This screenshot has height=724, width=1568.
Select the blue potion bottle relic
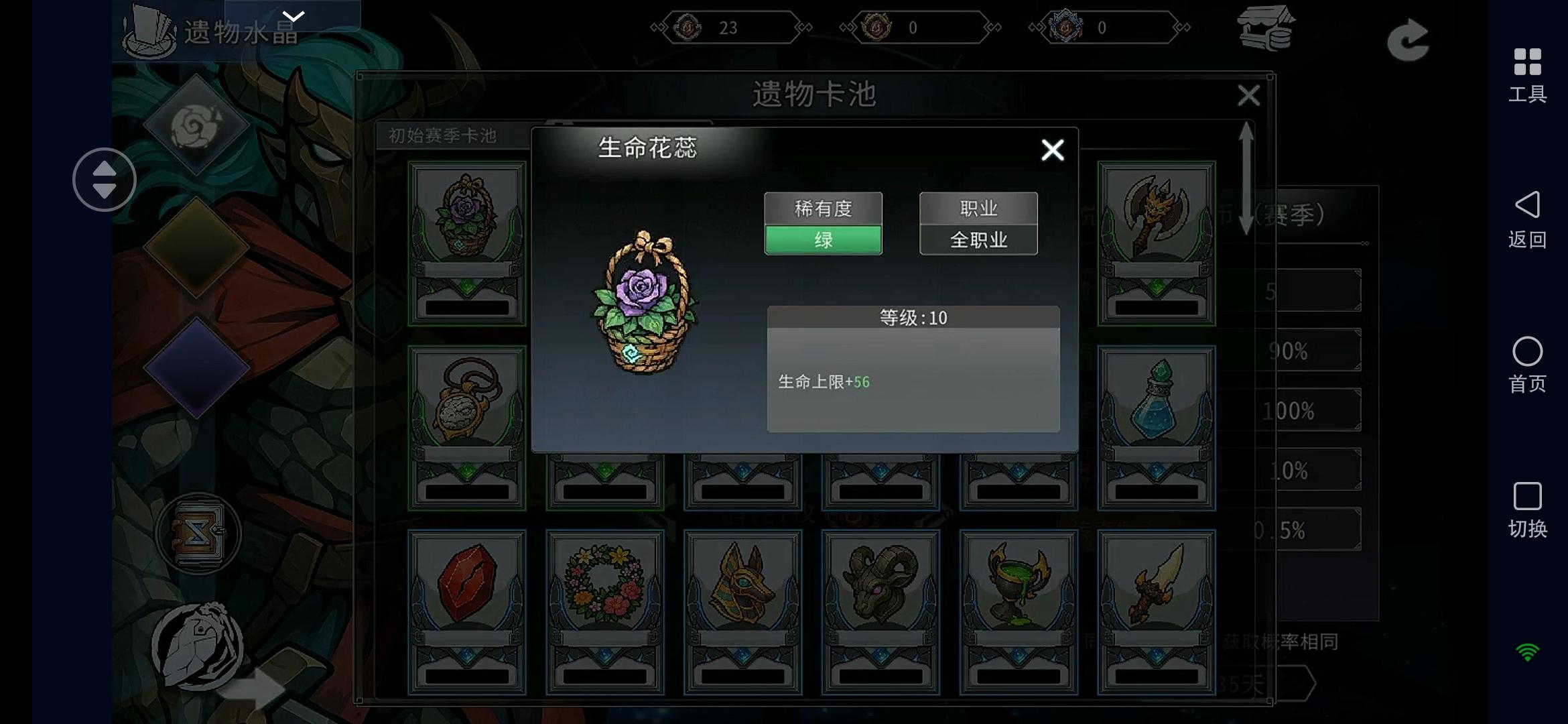1157,428
